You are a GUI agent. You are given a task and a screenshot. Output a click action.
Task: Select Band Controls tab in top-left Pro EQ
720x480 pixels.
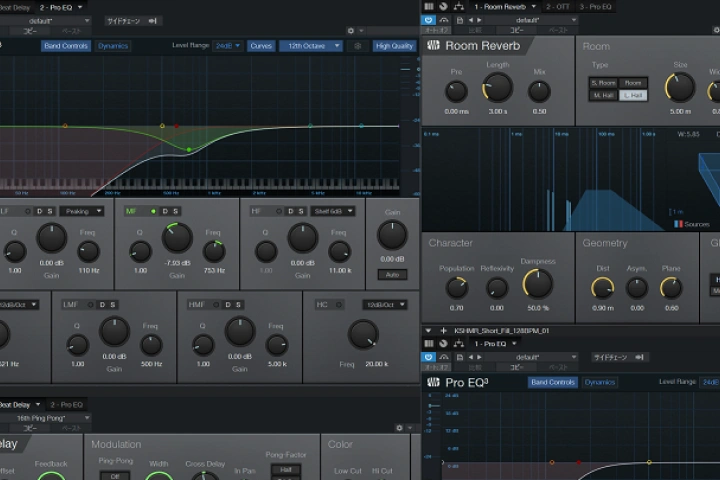point(66,46)
